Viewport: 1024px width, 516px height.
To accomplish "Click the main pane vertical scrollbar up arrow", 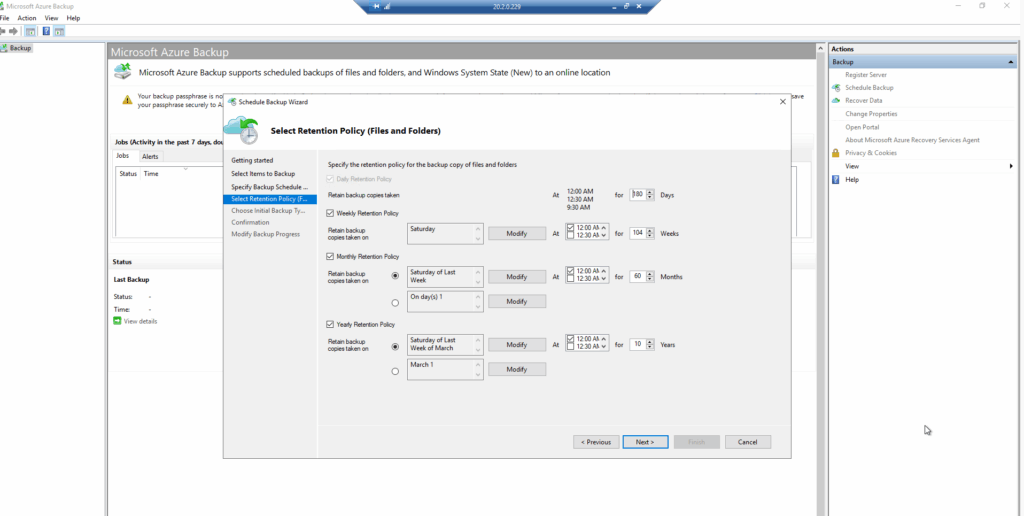I will coord(821,49).
